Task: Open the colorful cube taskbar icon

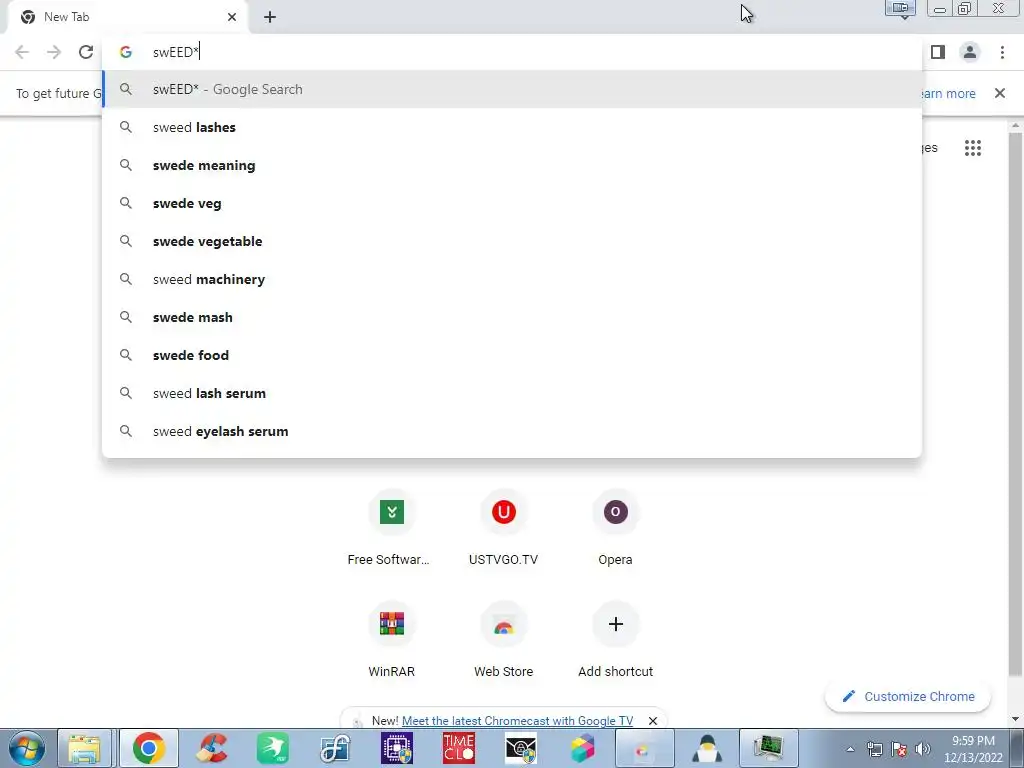Action: coord(583,748)
